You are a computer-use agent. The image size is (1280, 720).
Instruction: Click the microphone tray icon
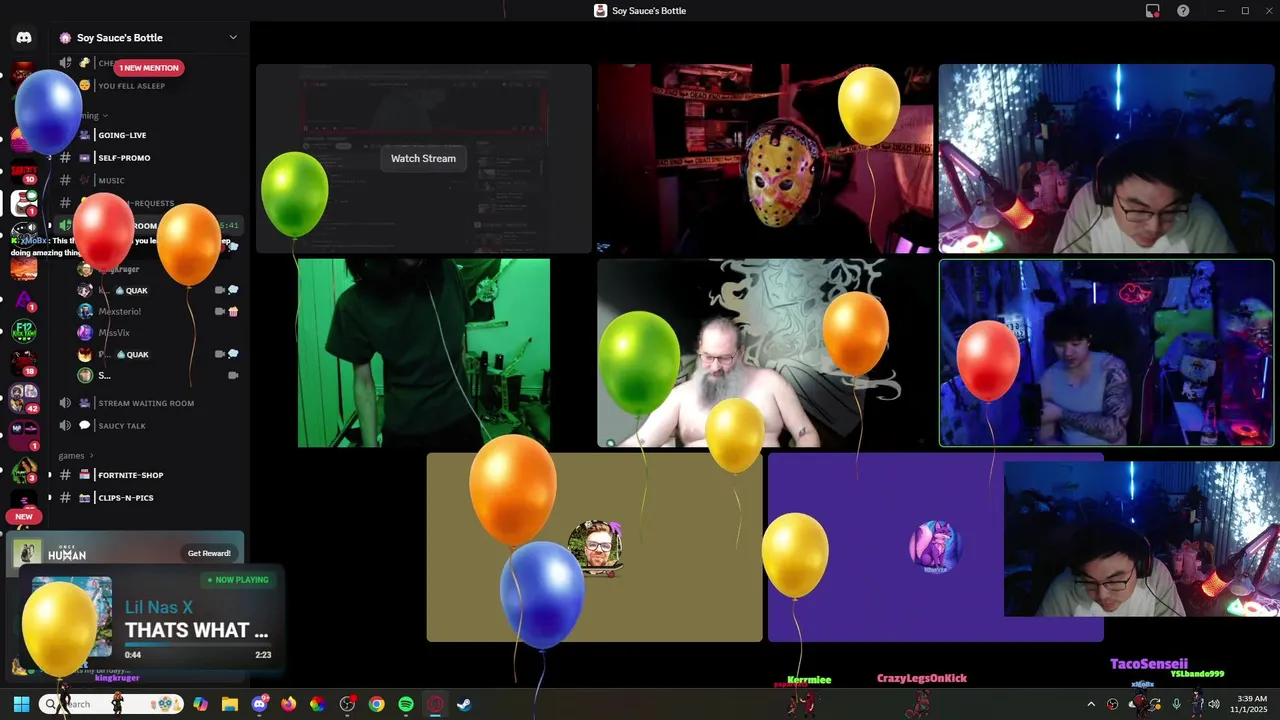1176,704
